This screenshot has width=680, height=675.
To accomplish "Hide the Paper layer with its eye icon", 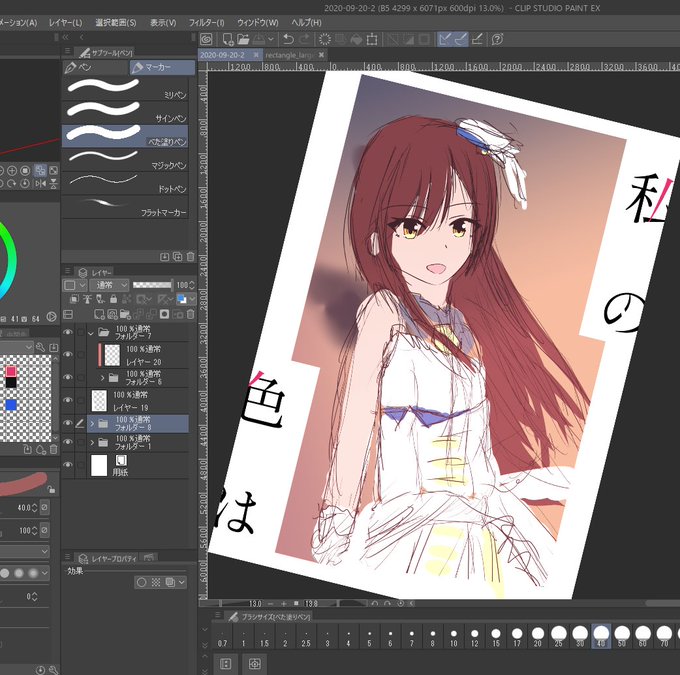I will tap(68, 465).
